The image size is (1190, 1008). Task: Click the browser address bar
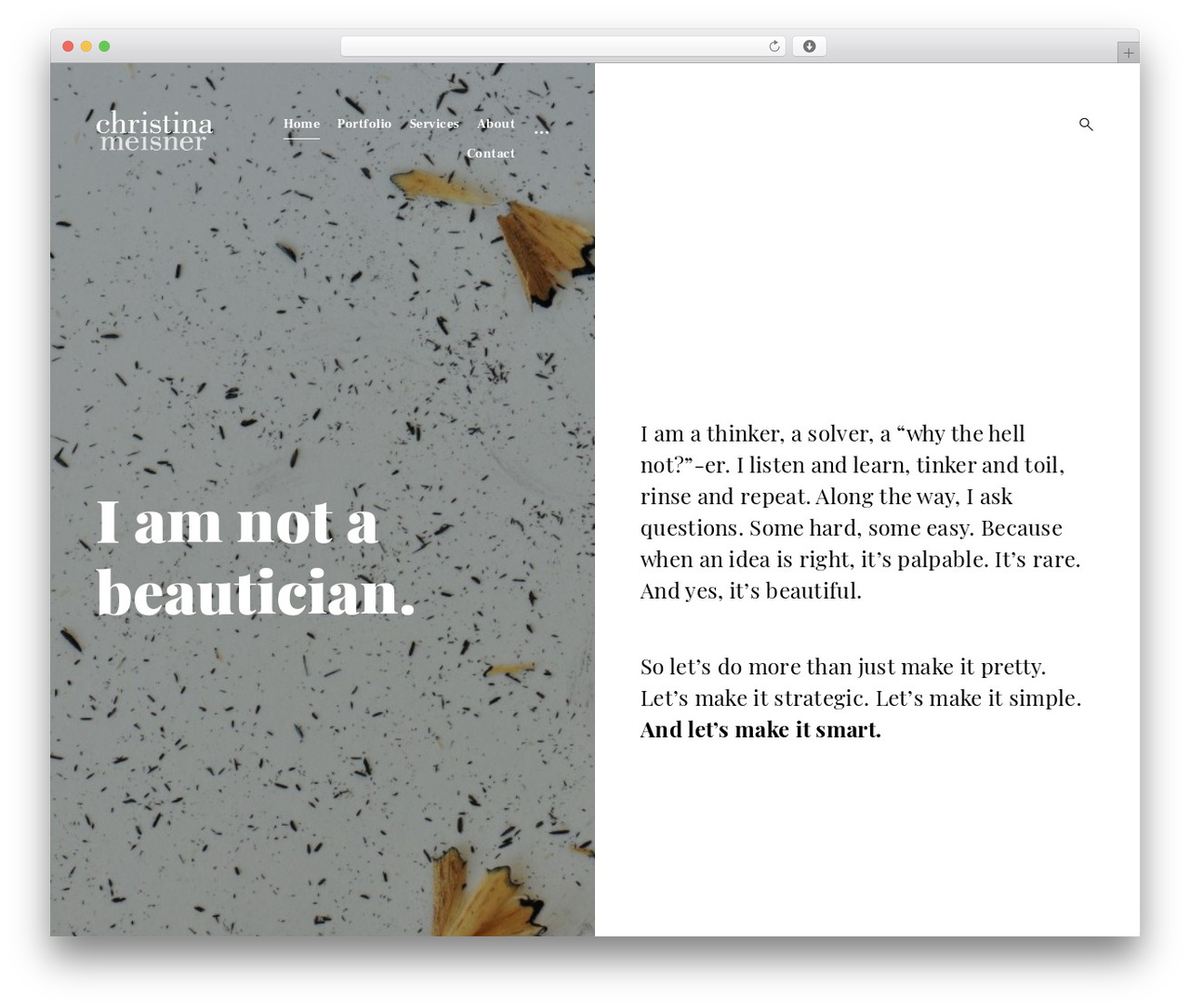pos(562,46)
